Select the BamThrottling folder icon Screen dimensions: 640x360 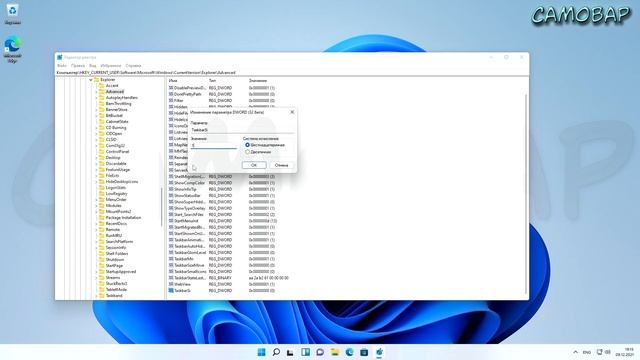(102, 104)
